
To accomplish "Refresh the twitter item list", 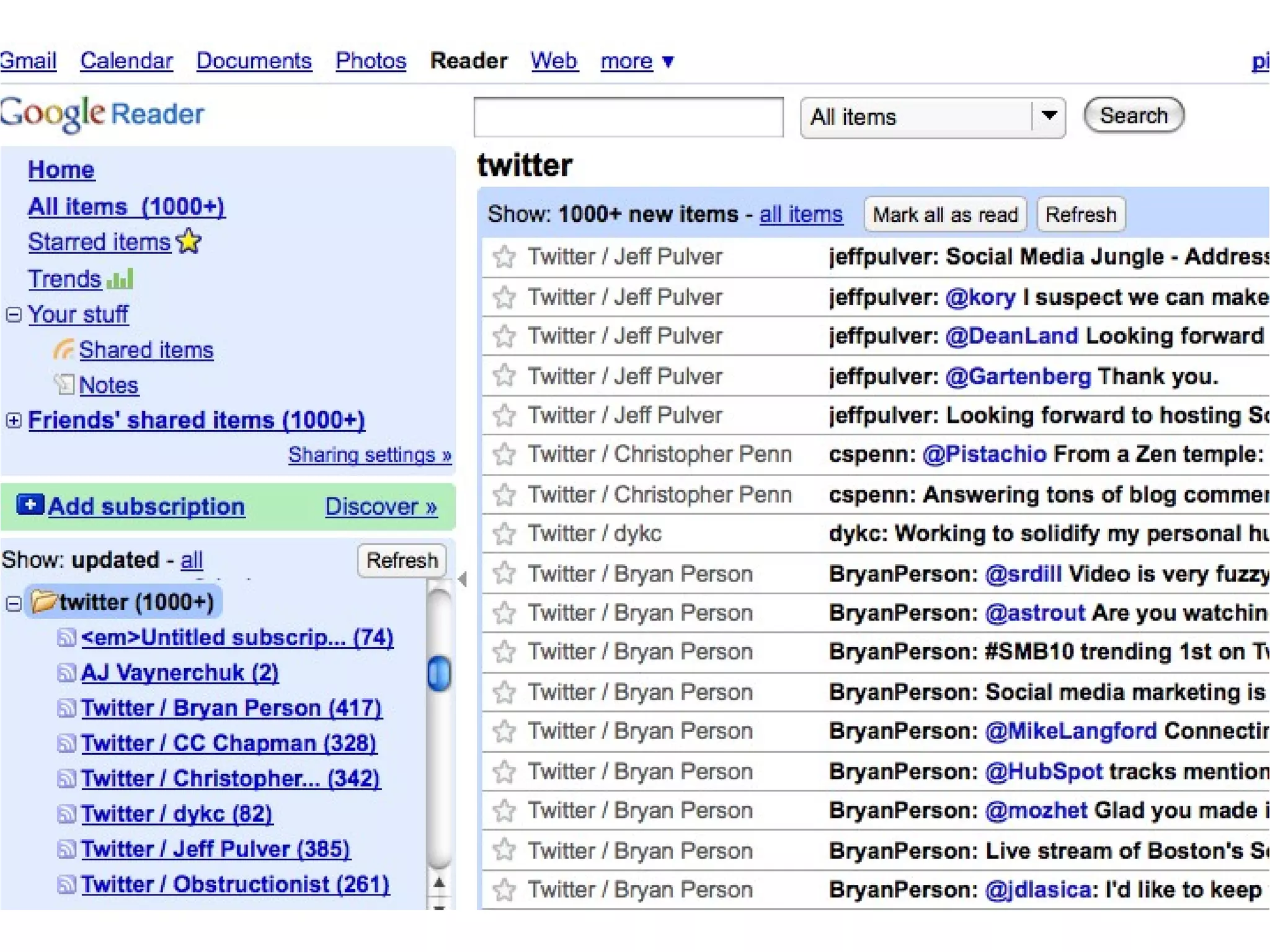I will tap(1081, 214).
